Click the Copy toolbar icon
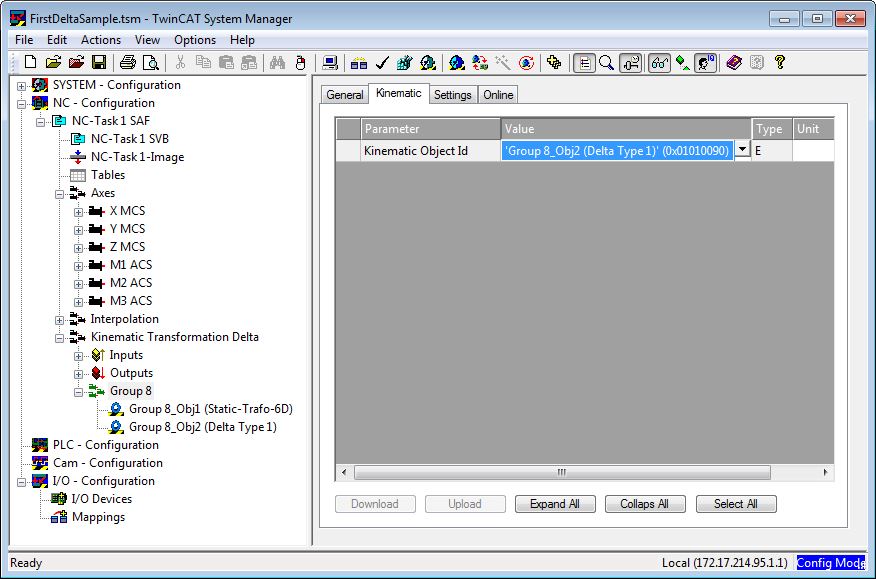 click(203, 63)
